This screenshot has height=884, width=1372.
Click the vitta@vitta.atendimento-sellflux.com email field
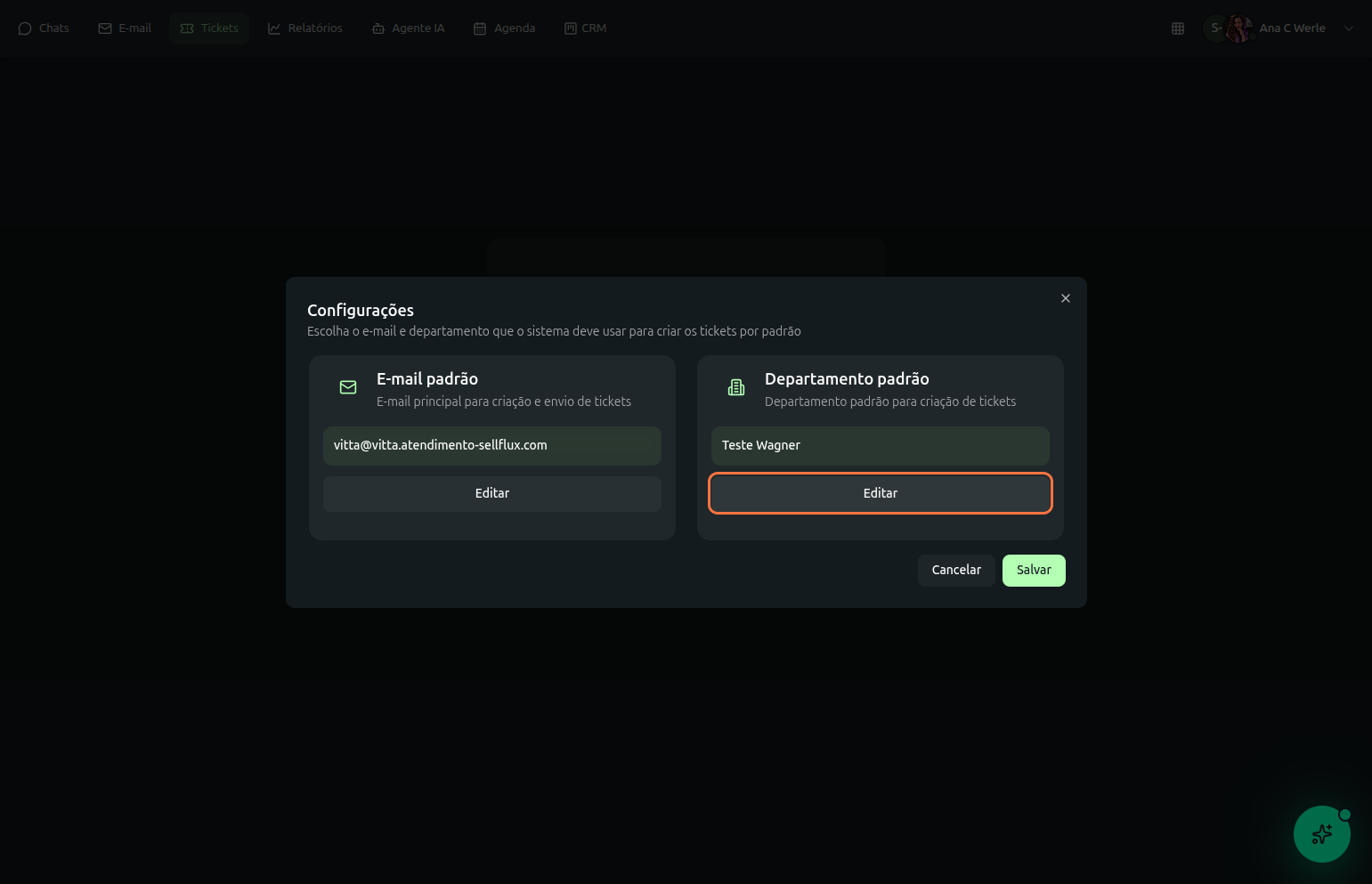tap(491, 445)
